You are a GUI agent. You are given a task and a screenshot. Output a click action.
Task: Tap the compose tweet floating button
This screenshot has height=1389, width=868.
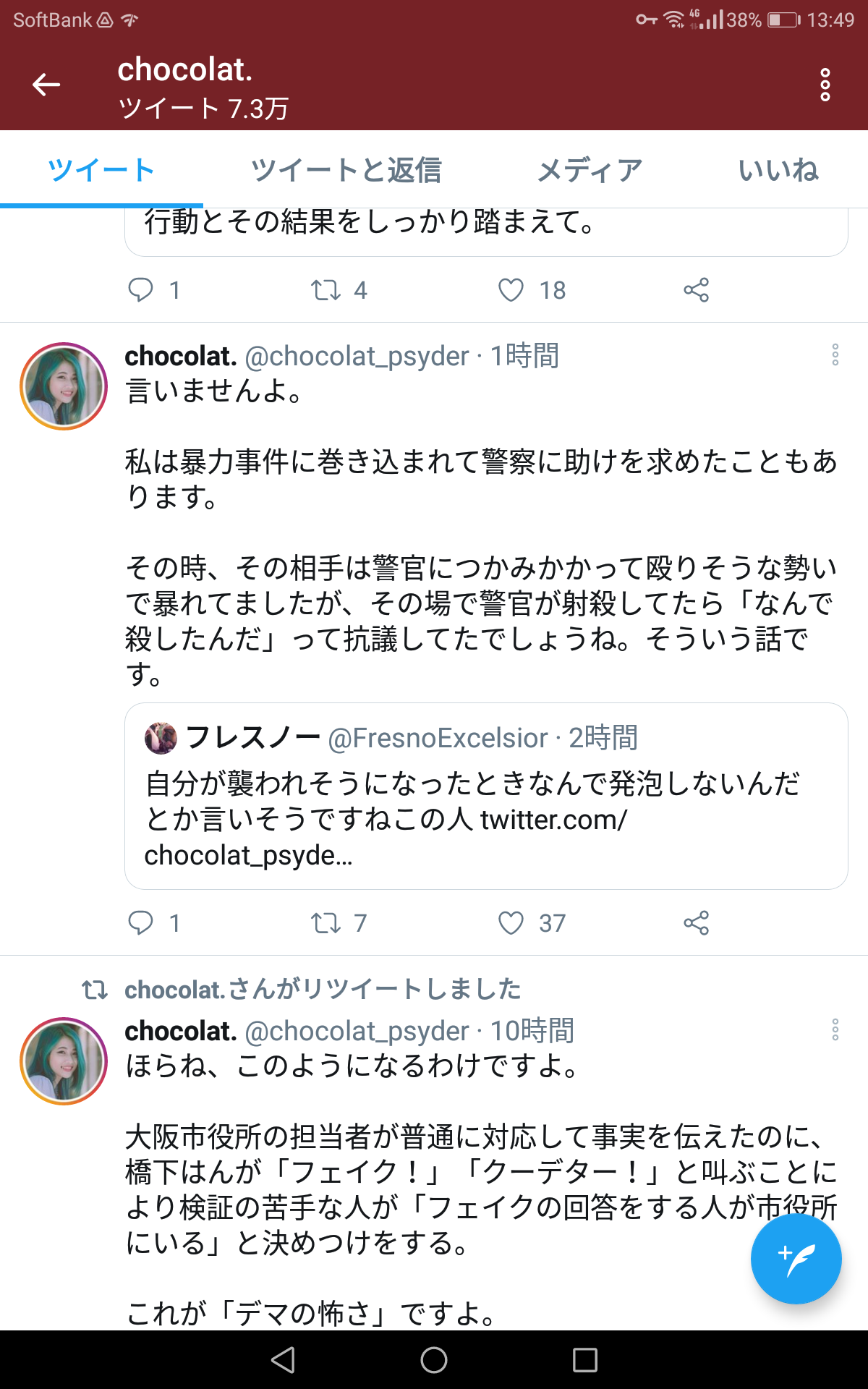pos(796,1259)
